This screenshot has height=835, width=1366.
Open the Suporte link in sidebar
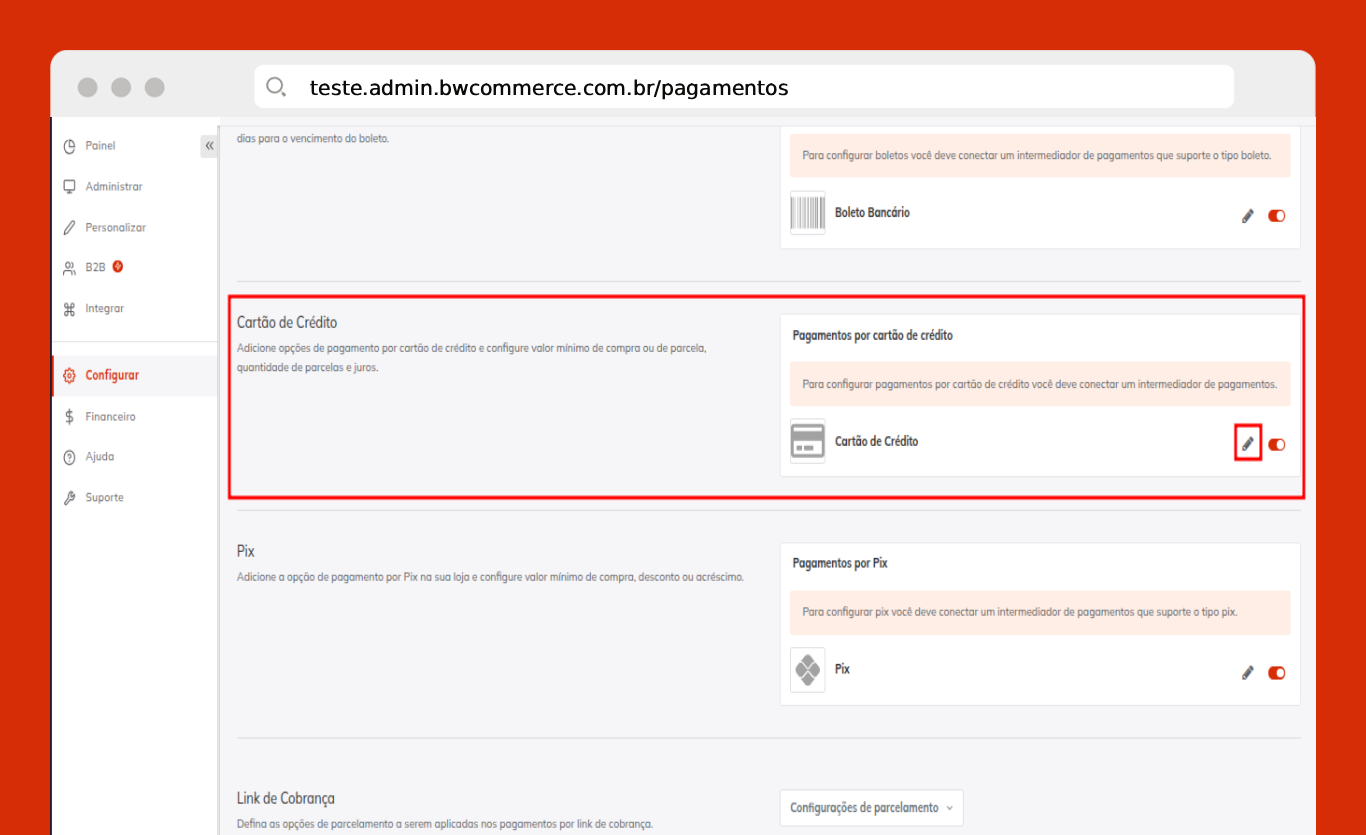coord(104,498)
